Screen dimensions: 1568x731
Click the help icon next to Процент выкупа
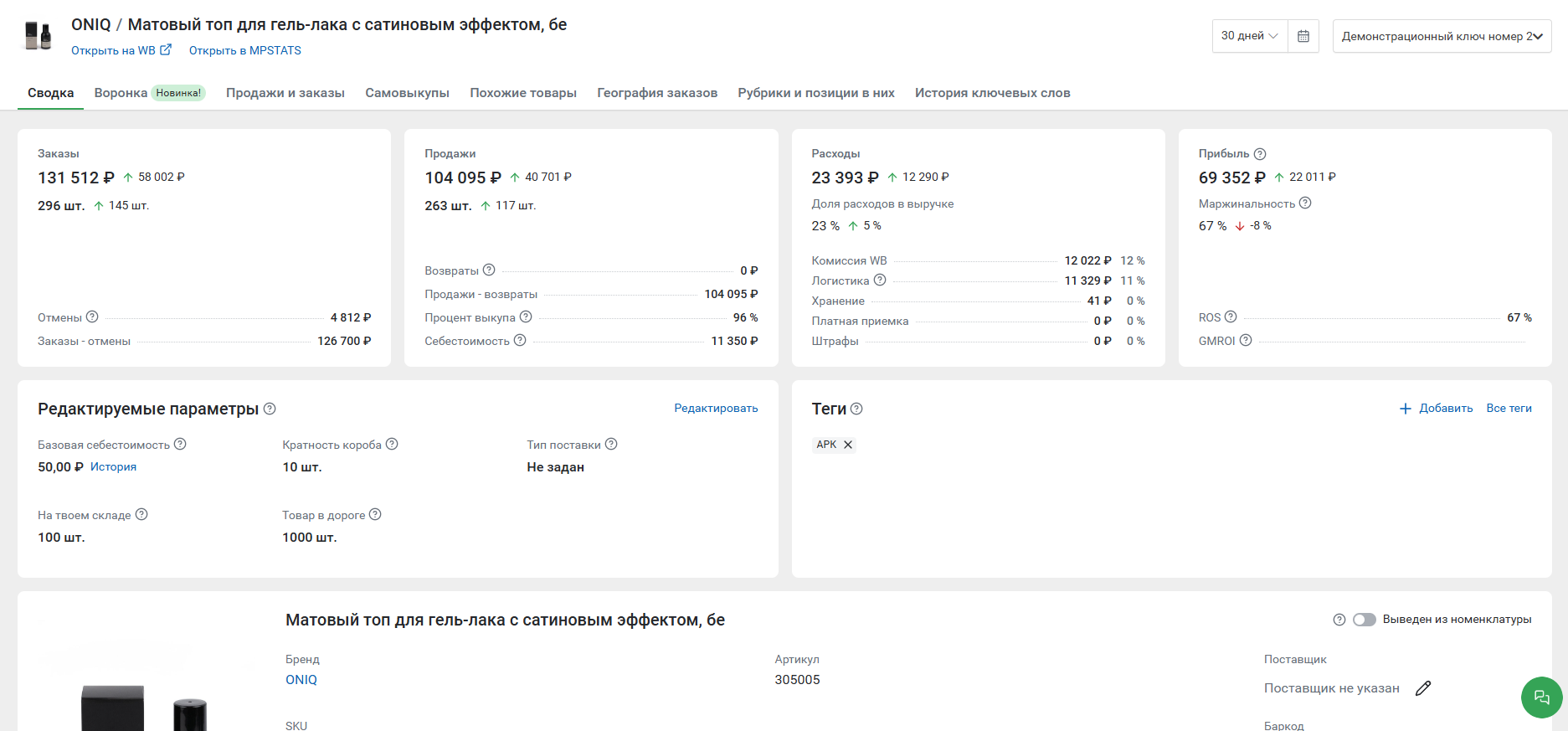(x=526, y=317)
